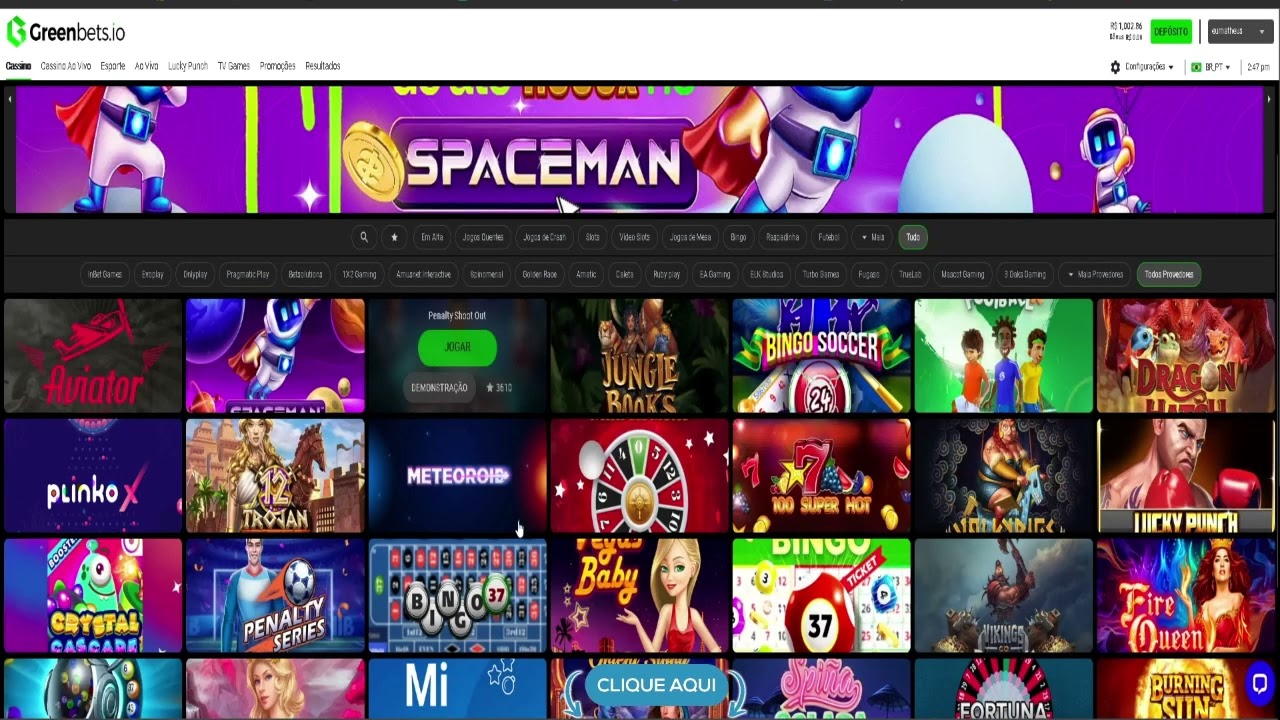This screenshot has height=720, width=1280.
Task: Click the Brazil flag language icon
Action: point(1195,67)
